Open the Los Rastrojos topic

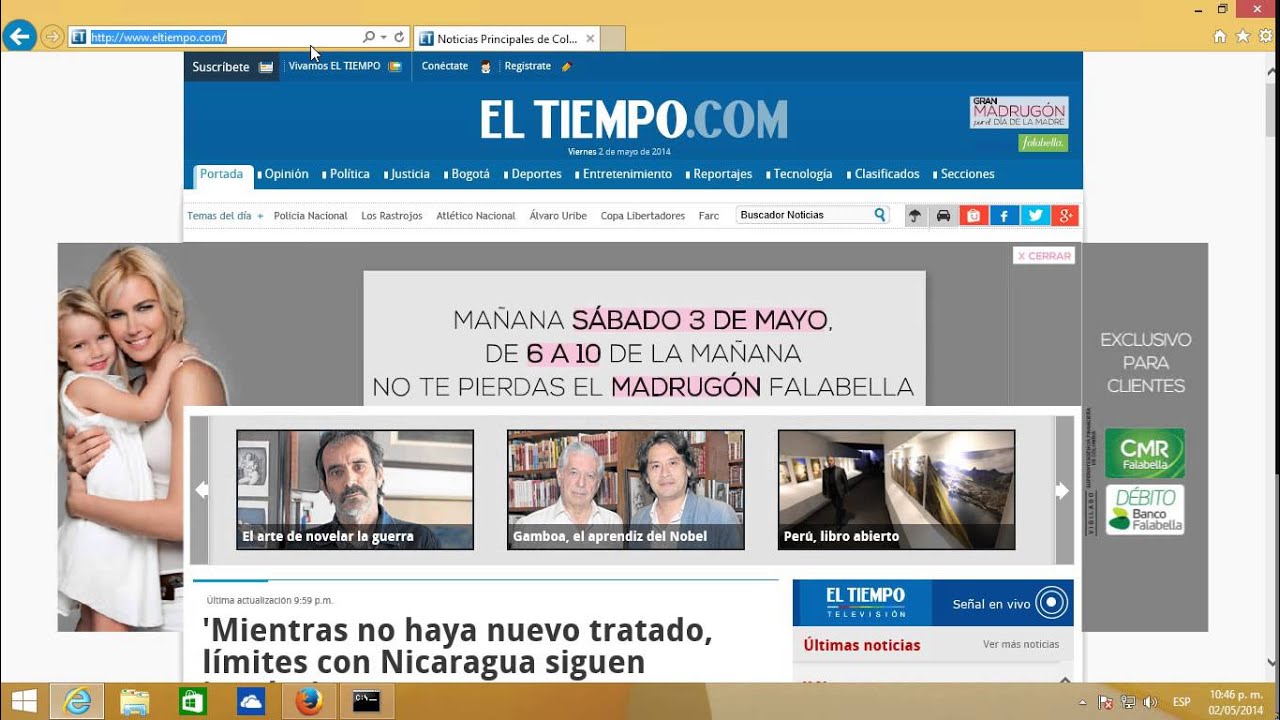coord(391,216)
